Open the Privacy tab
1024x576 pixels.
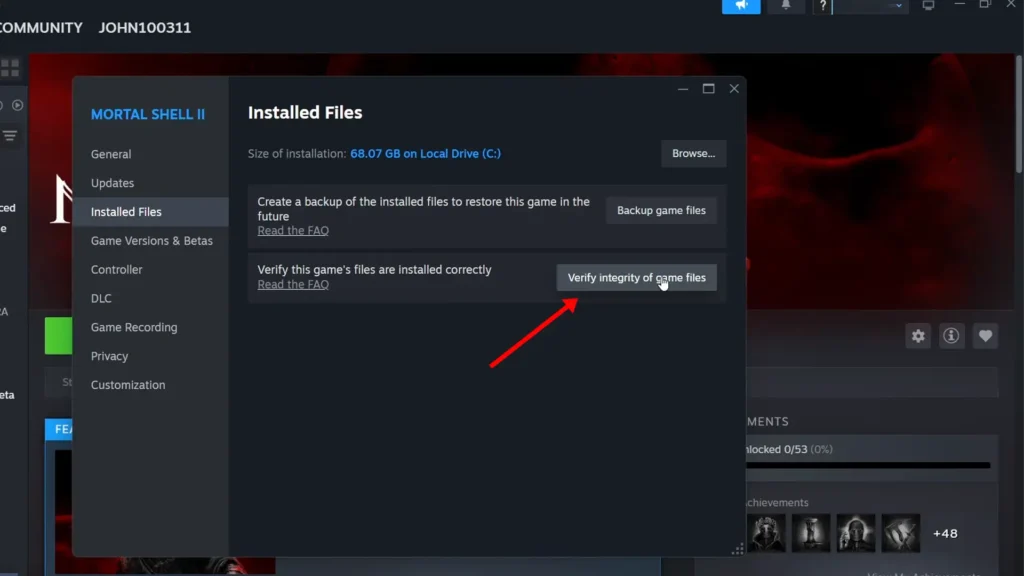pos(150,356)
